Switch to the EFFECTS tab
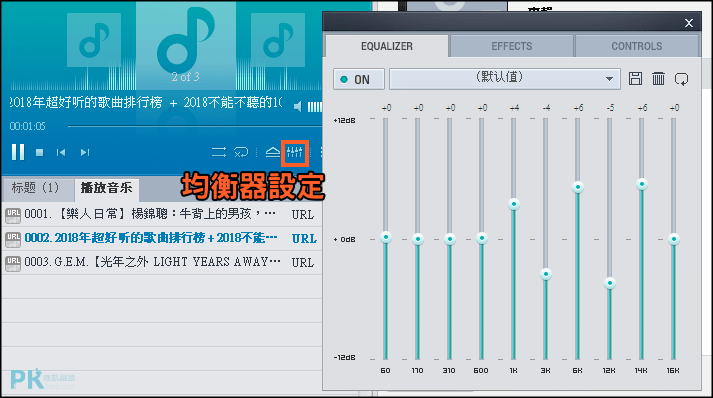The image size is (713, 398). (x=512, y=46)
